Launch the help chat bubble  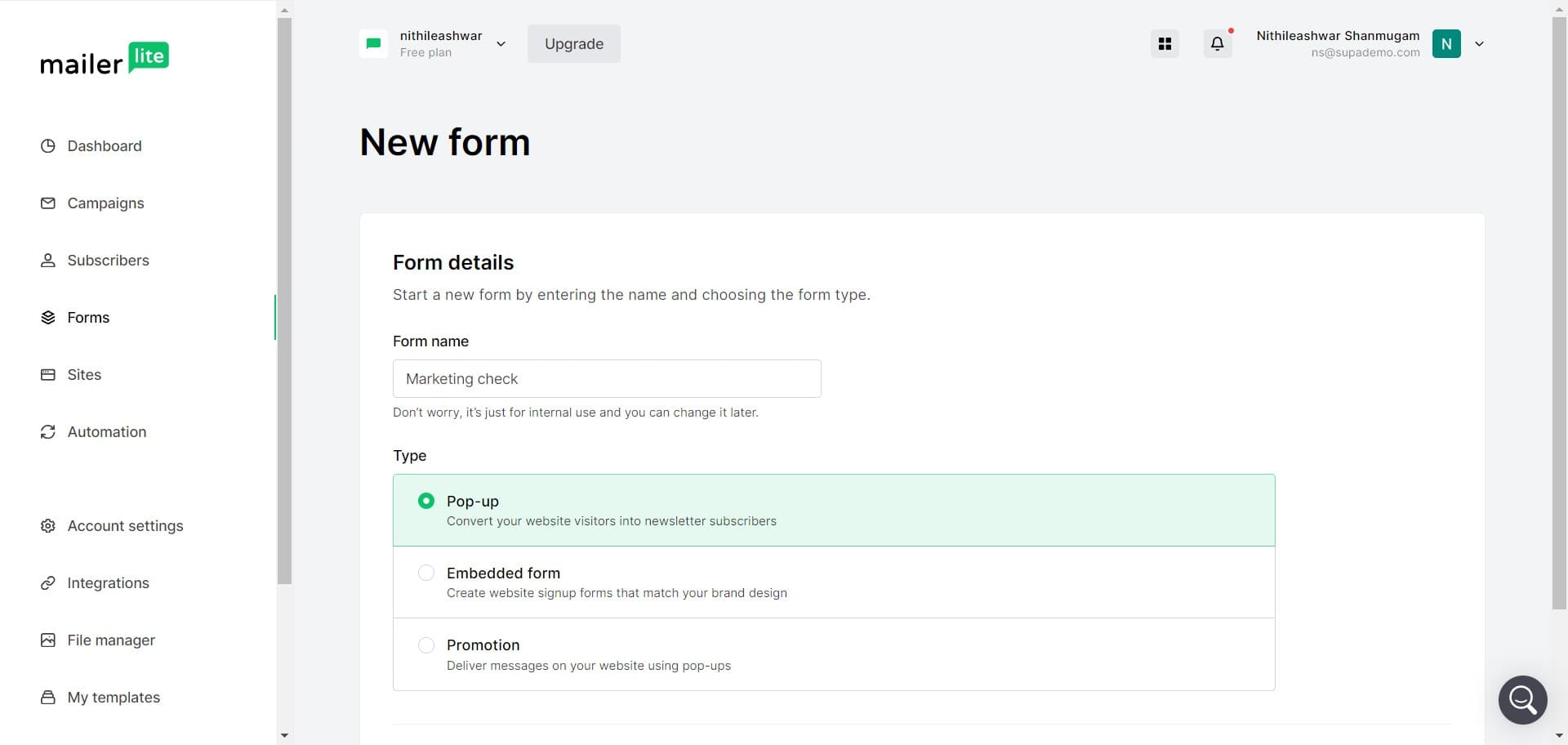click(1522, 699)
